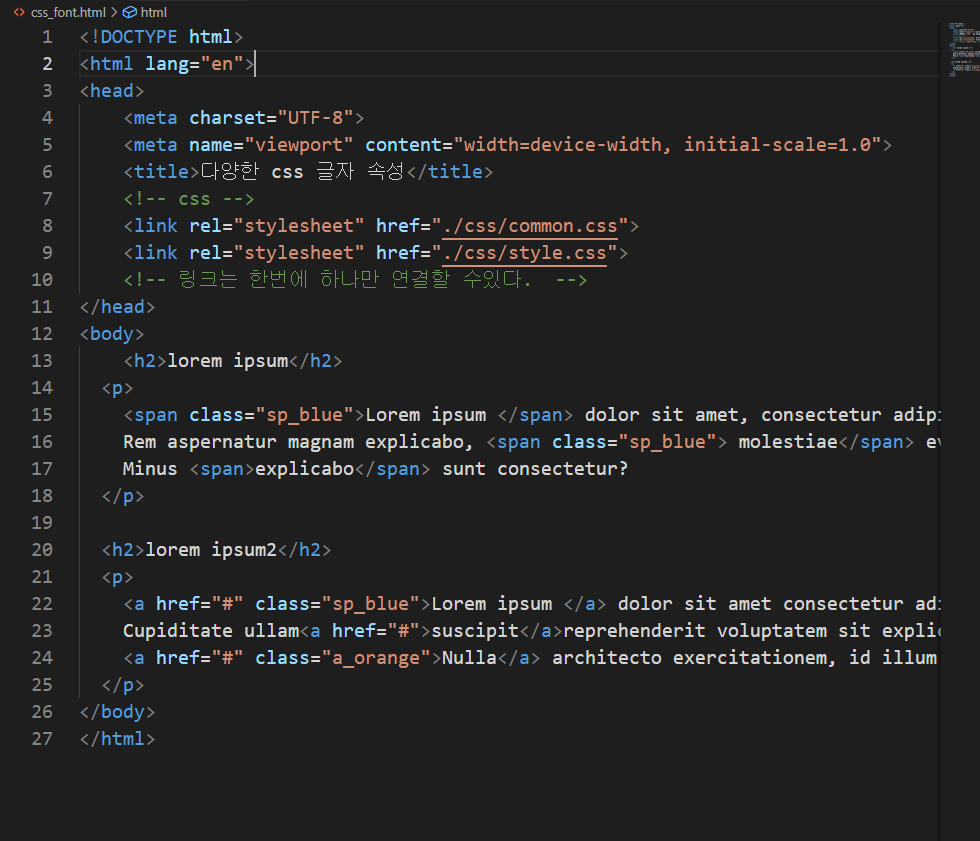This screenshot has width=980, height=841.
Task: Click the html symbol cube icon in breadcrumb
Action: pos(129,12)
